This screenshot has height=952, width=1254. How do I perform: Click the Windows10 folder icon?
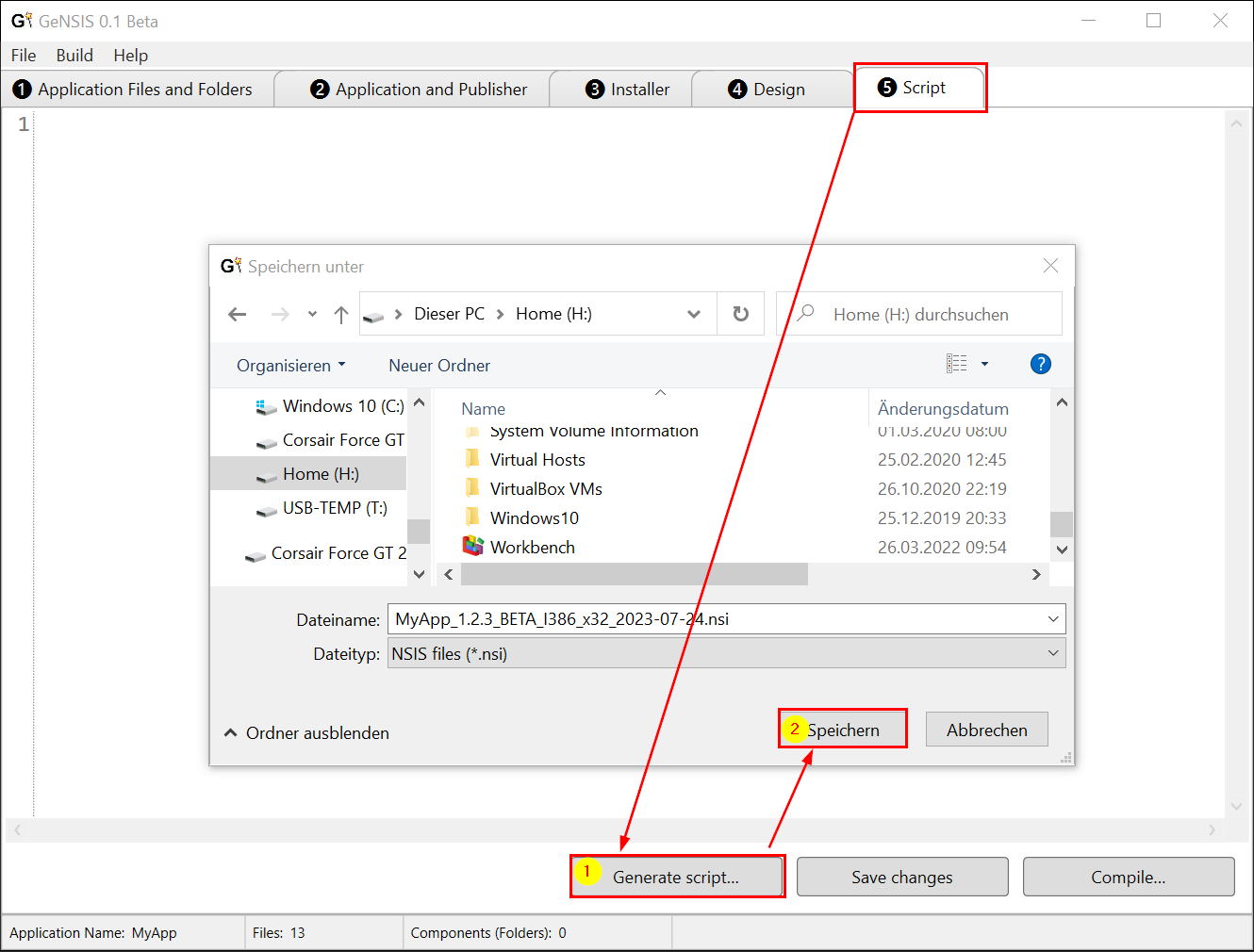472,517
